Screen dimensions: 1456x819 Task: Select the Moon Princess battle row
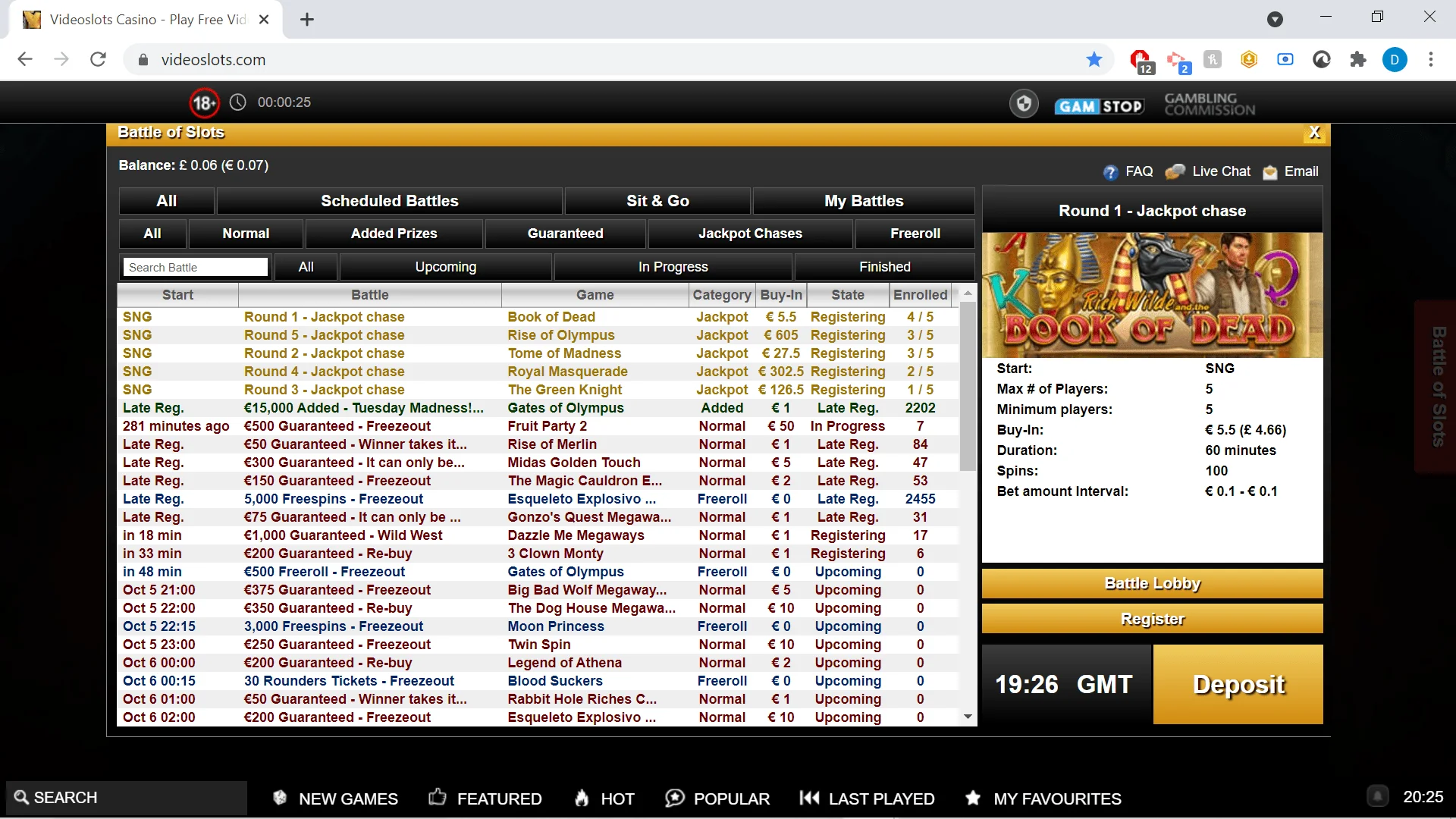point(538,626)
